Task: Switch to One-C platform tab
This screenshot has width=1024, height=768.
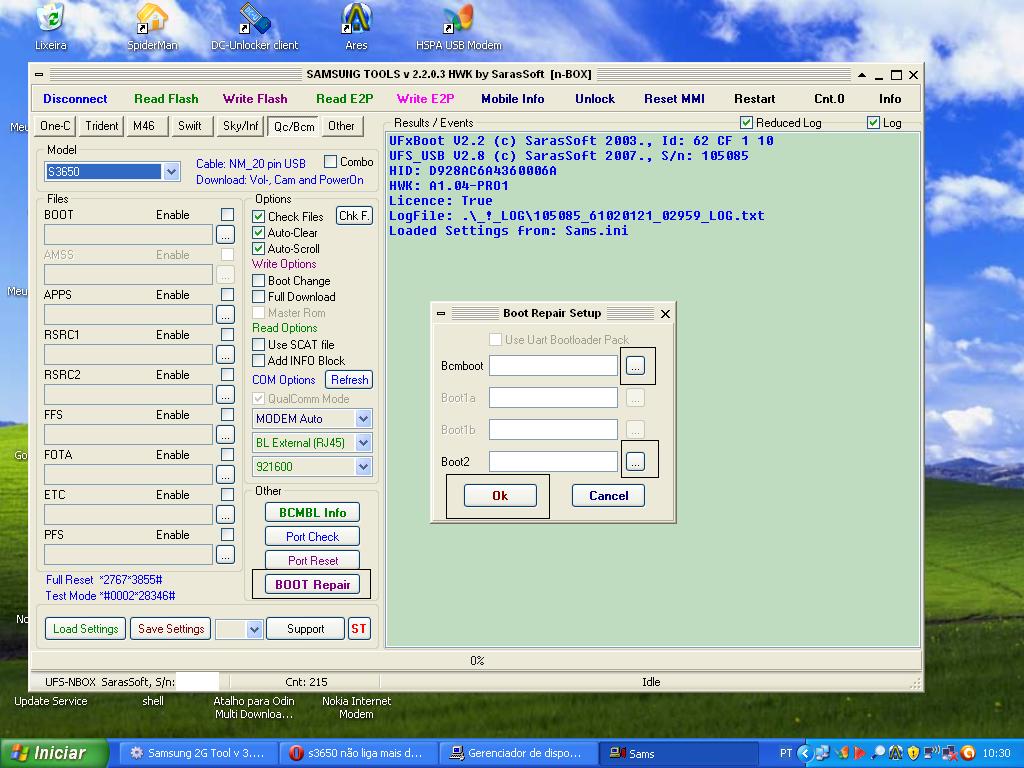Action: click(x=55, y=125)
